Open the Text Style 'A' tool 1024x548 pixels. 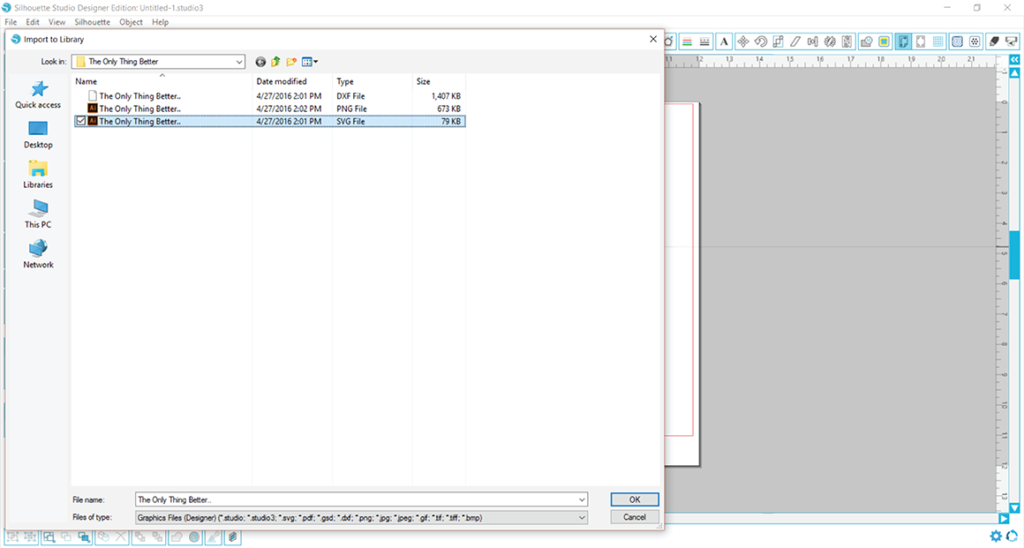pyautogui.click(x=724, y=42)
